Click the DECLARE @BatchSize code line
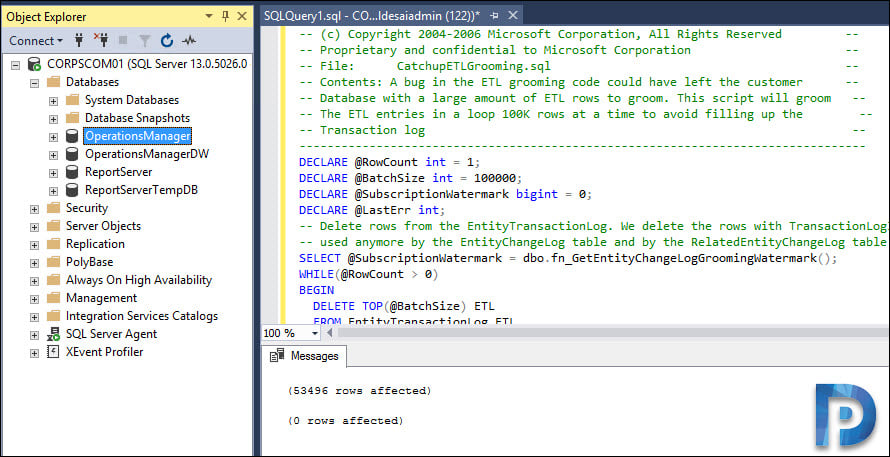Screen dimensions: 890x457 pos(410,178)
